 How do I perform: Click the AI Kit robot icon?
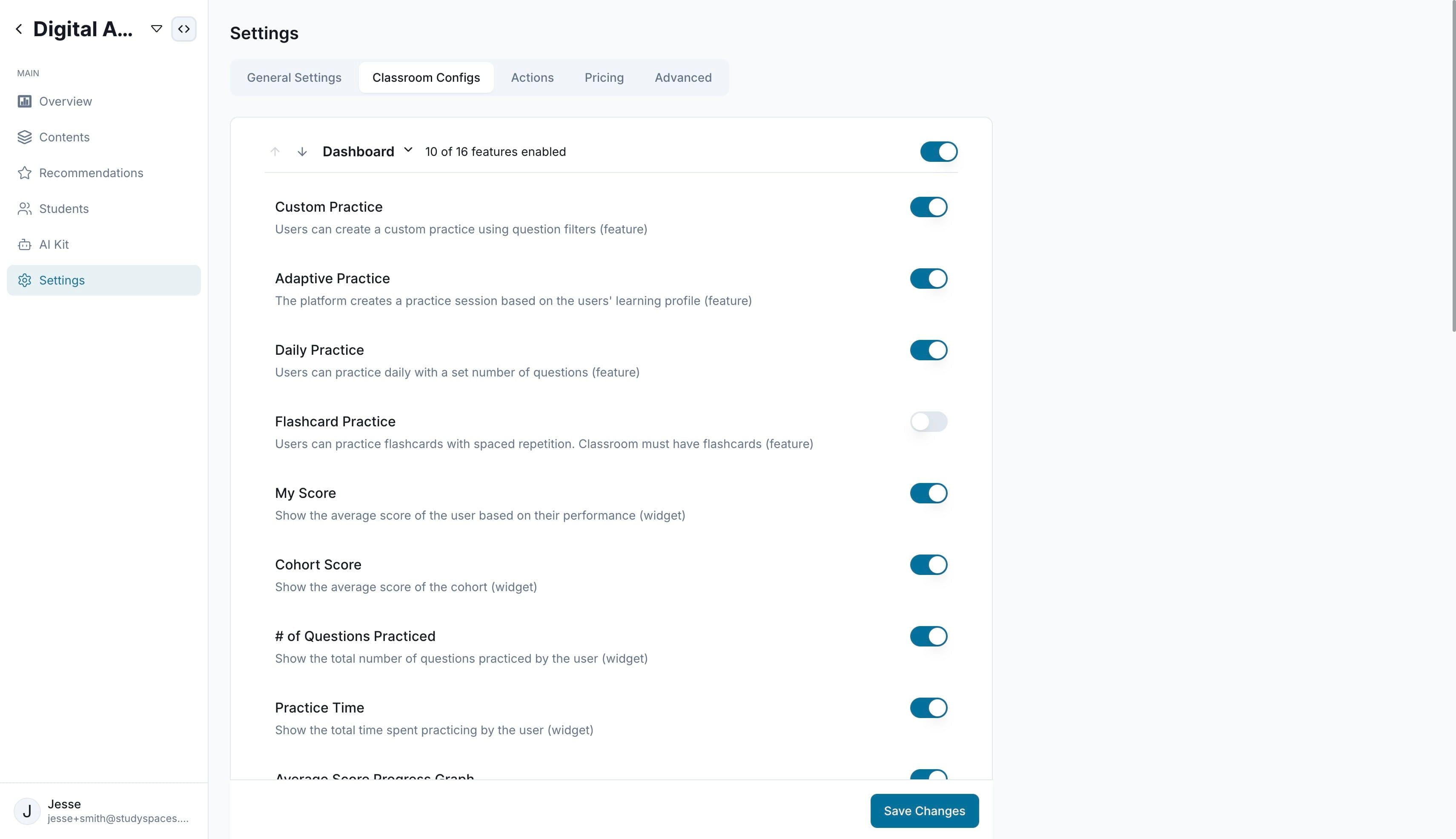coord(24,244)
